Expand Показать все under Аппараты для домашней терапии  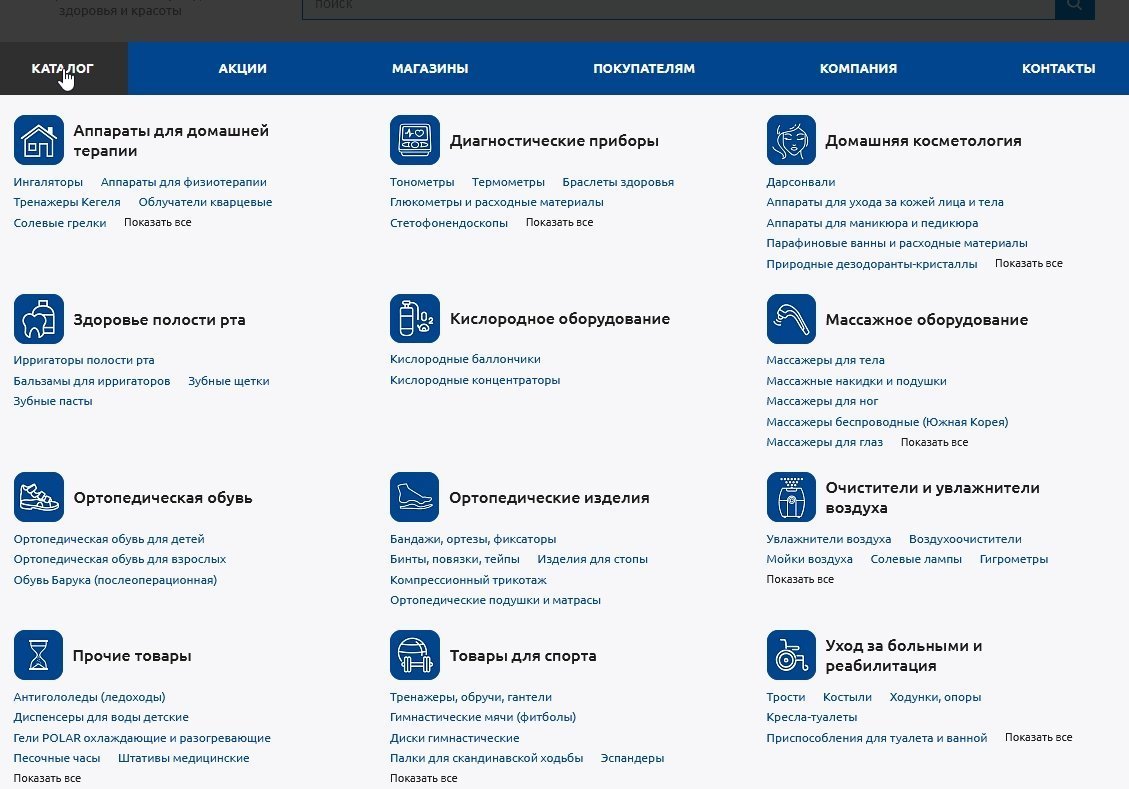[x=158, y=222]
